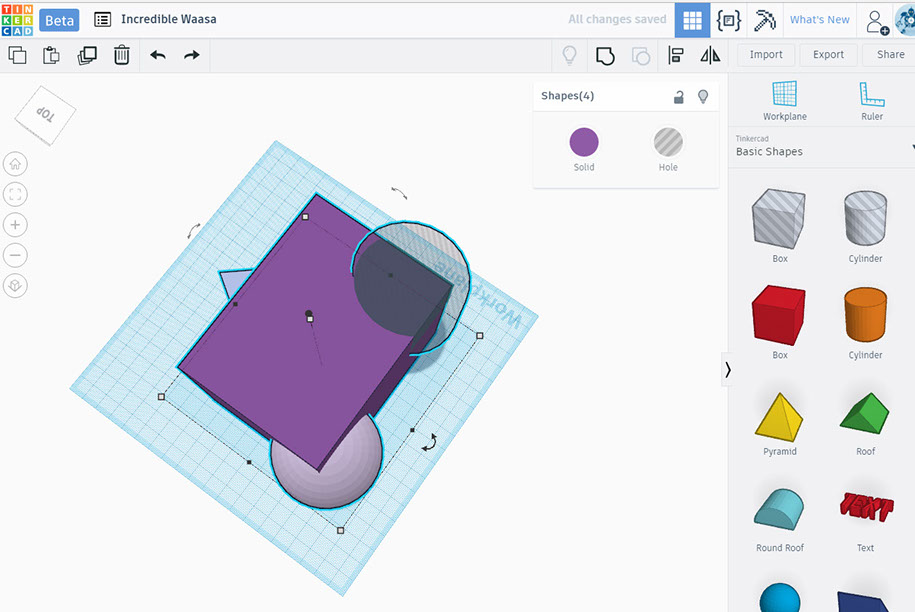Pick the red Text shape
Viewport: 915px width, 612px height.
[x=866, y=507]
